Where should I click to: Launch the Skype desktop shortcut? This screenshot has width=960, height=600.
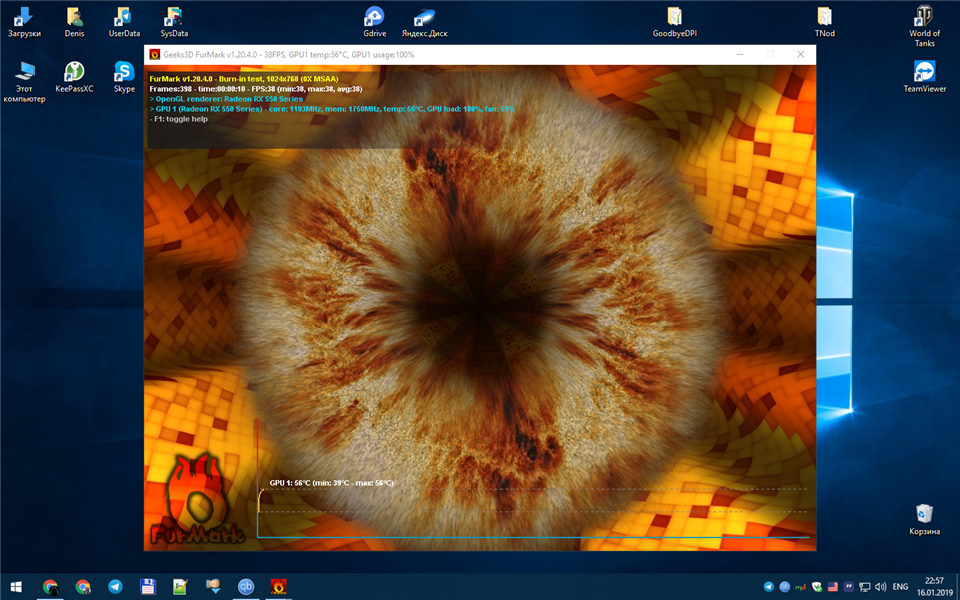tap(124, 77)
